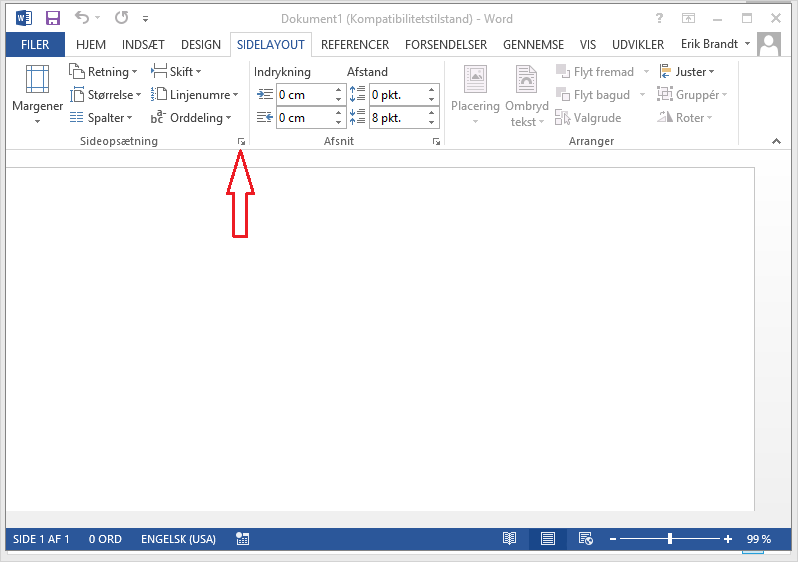Switch to the VIS tab
This screenshot has width=798, height=562.
[588, 45]
